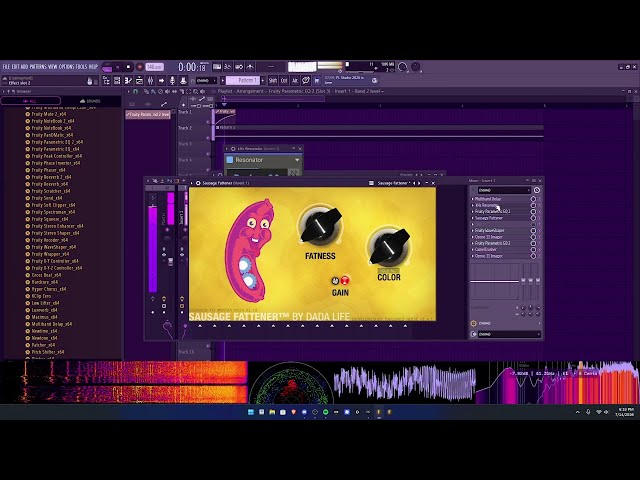Viewport: 640px width, 480px height.
Task: Go to next preset in Sausage Fattener
Action: pos(419,183)
